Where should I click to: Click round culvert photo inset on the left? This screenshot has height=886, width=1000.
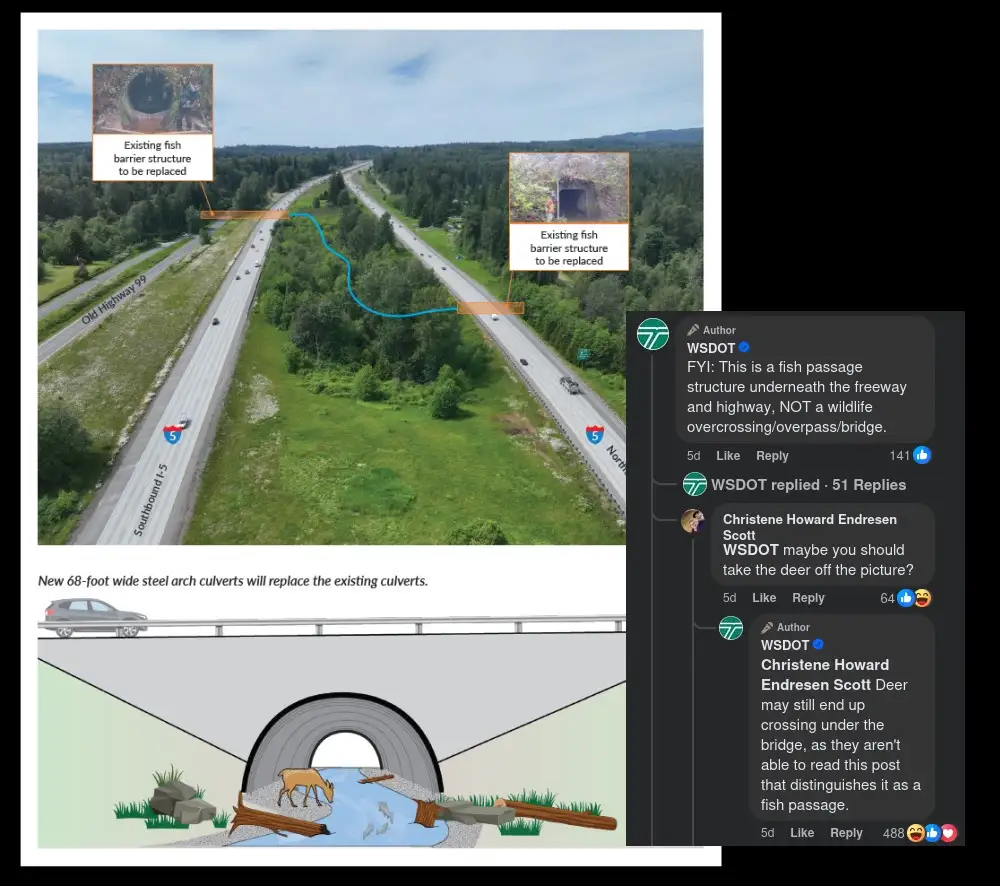point(152,99)
